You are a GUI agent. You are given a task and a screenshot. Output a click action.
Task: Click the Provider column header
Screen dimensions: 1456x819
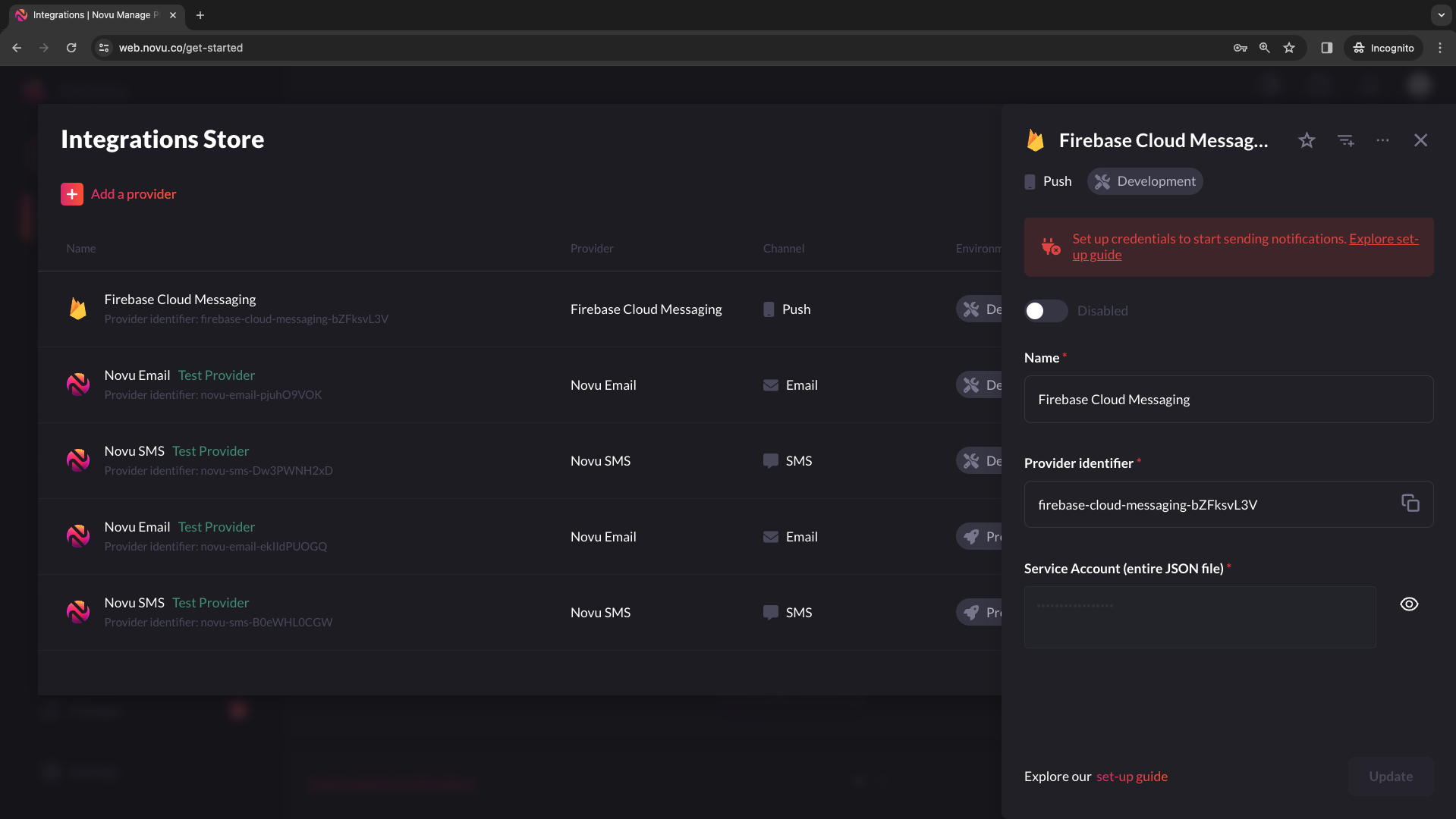(592, 249)
